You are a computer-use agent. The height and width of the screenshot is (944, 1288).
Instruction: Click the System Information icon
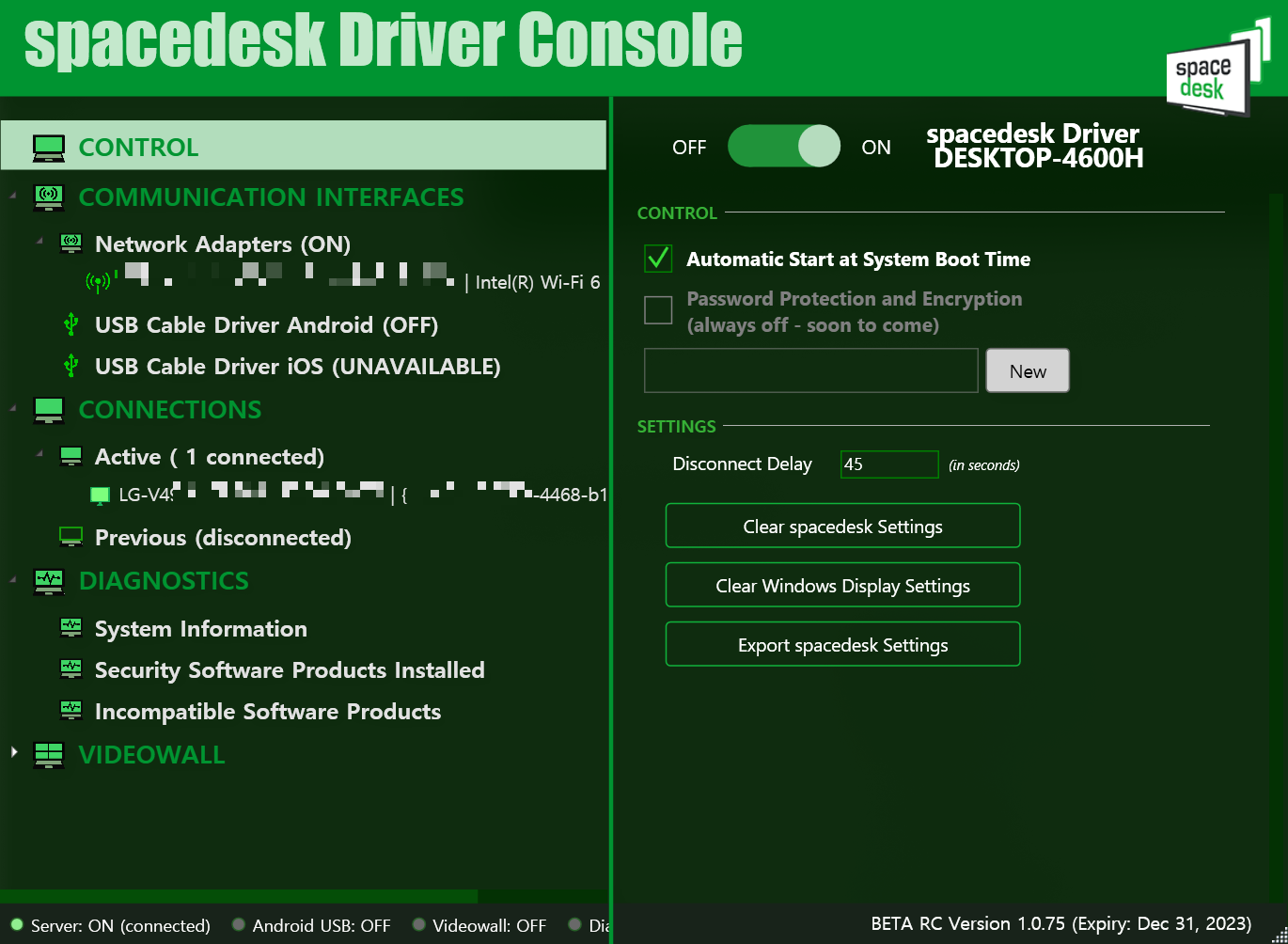pos(71,627)
